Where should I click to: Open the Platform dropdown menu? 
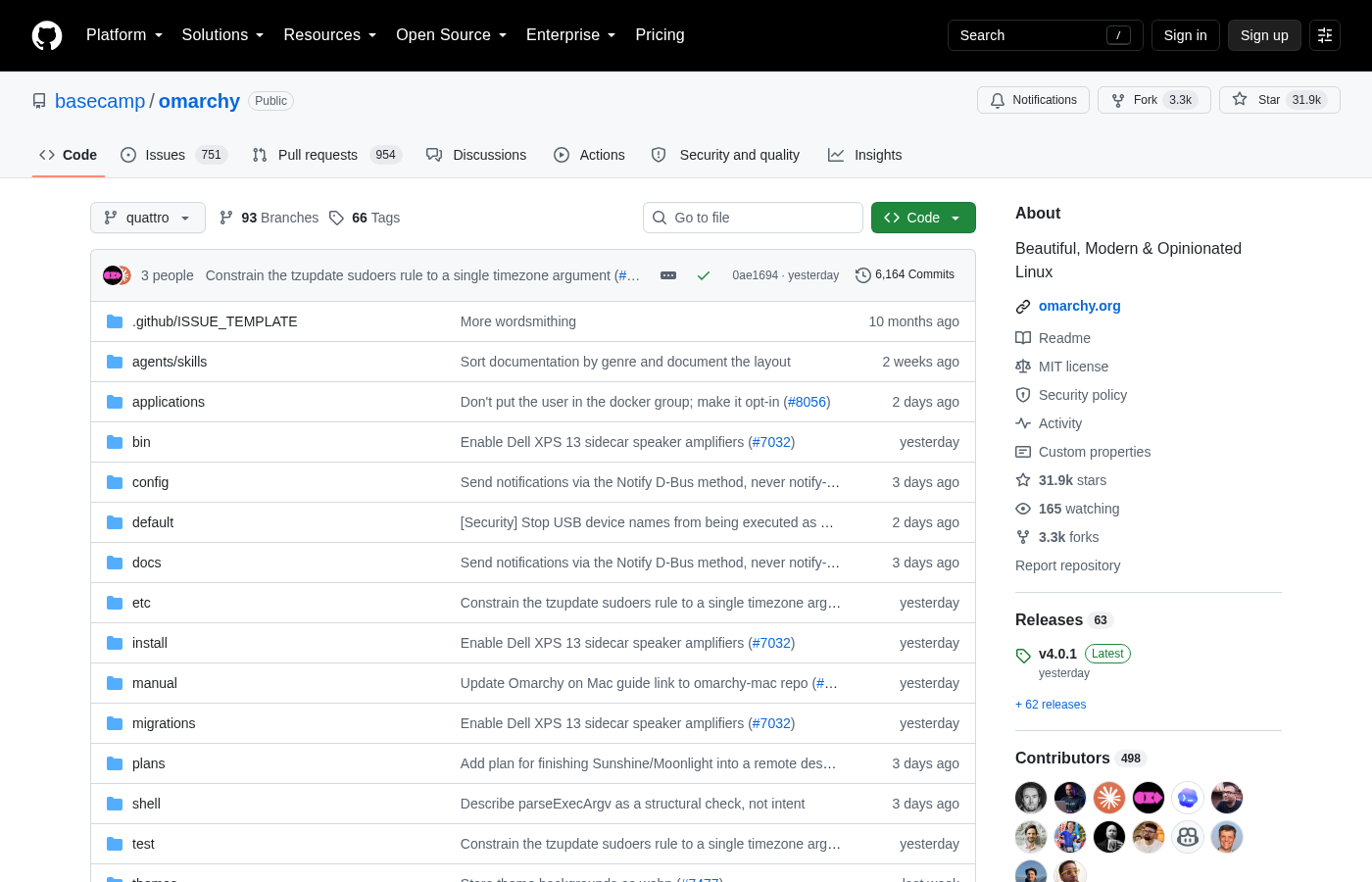click(124, 35)
